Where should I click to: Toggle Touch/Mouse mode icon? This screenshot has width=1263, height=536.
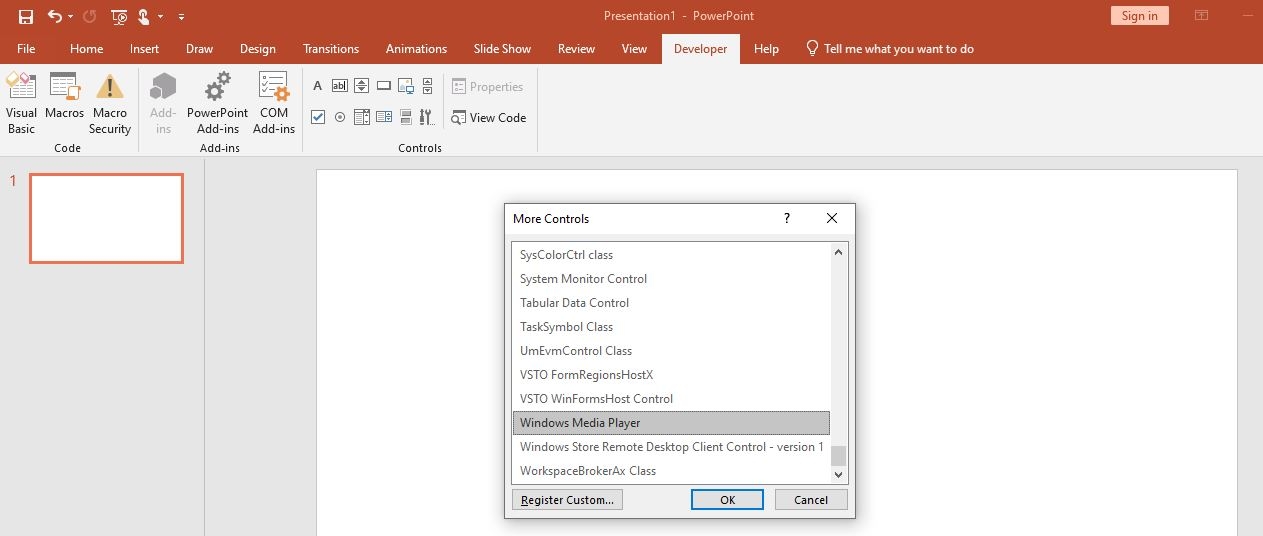pos(144,16)
